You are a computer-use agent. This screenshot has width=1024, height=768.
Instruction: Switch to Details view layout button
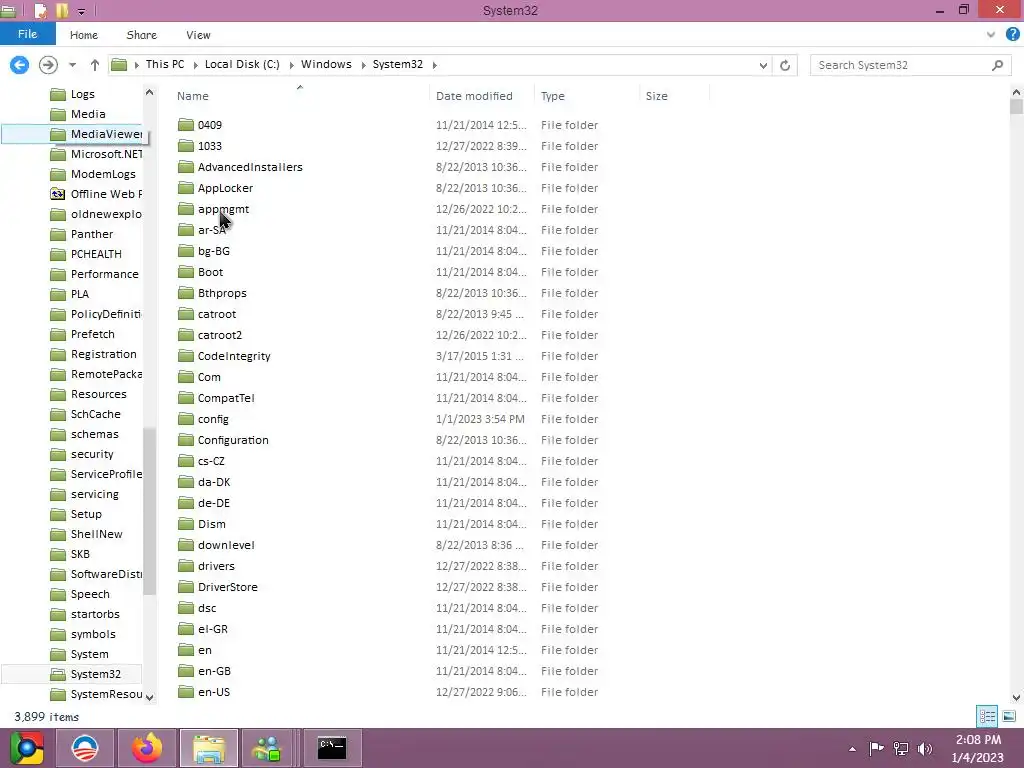(987, 716)
